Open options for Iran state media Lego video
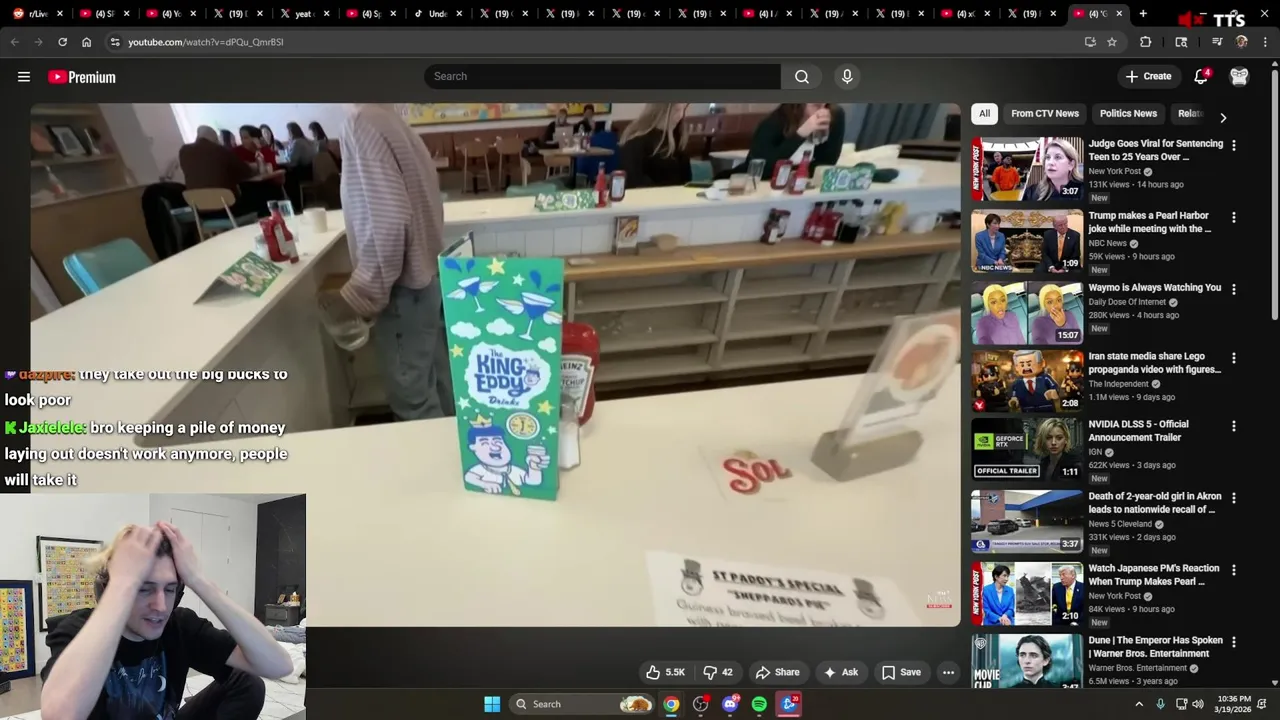The width and height of the screenshot is (1280, 720). tap(1233, 358)
